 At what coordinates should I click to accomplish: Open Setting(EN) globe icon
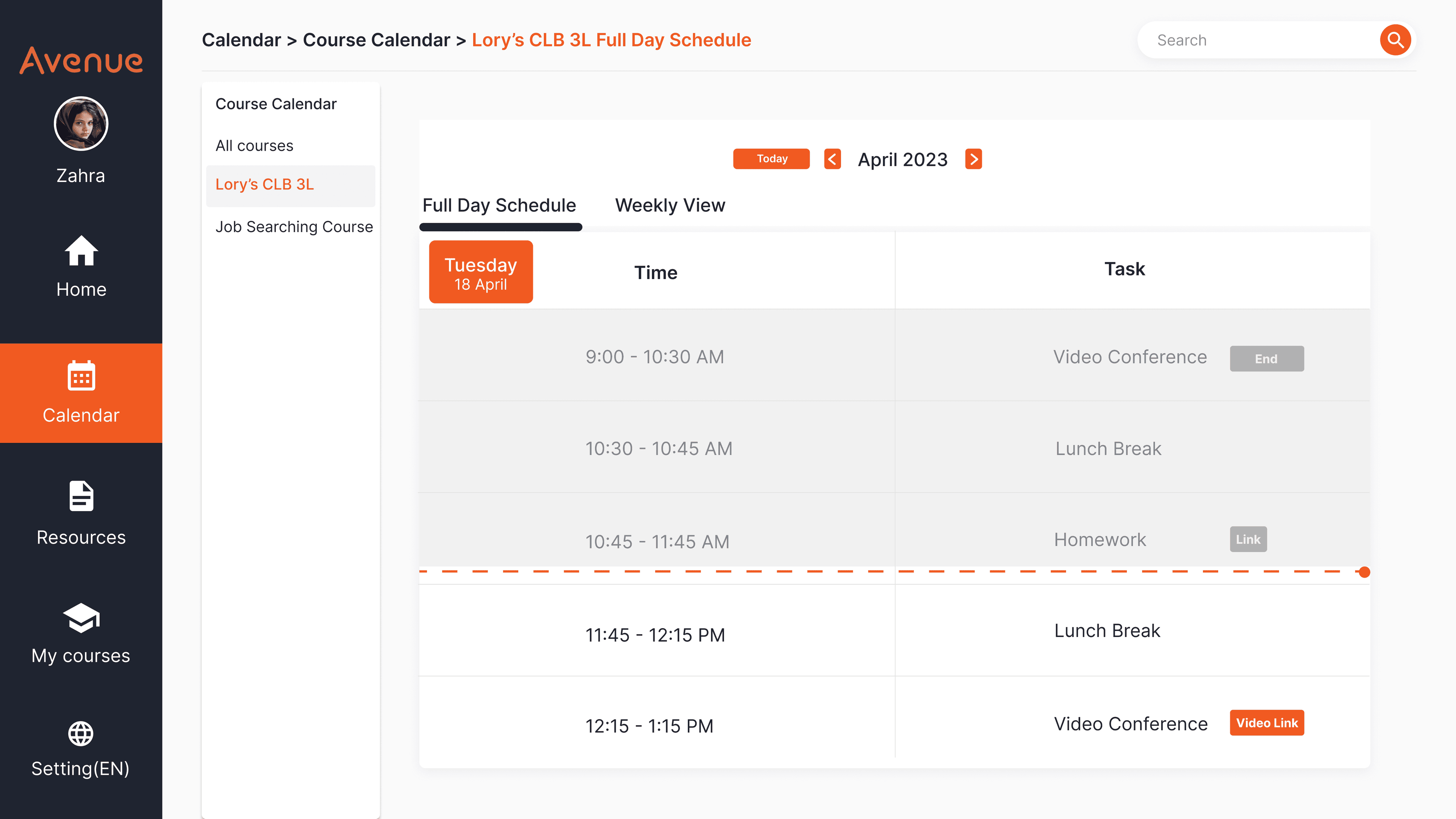(x=81, y=734)
